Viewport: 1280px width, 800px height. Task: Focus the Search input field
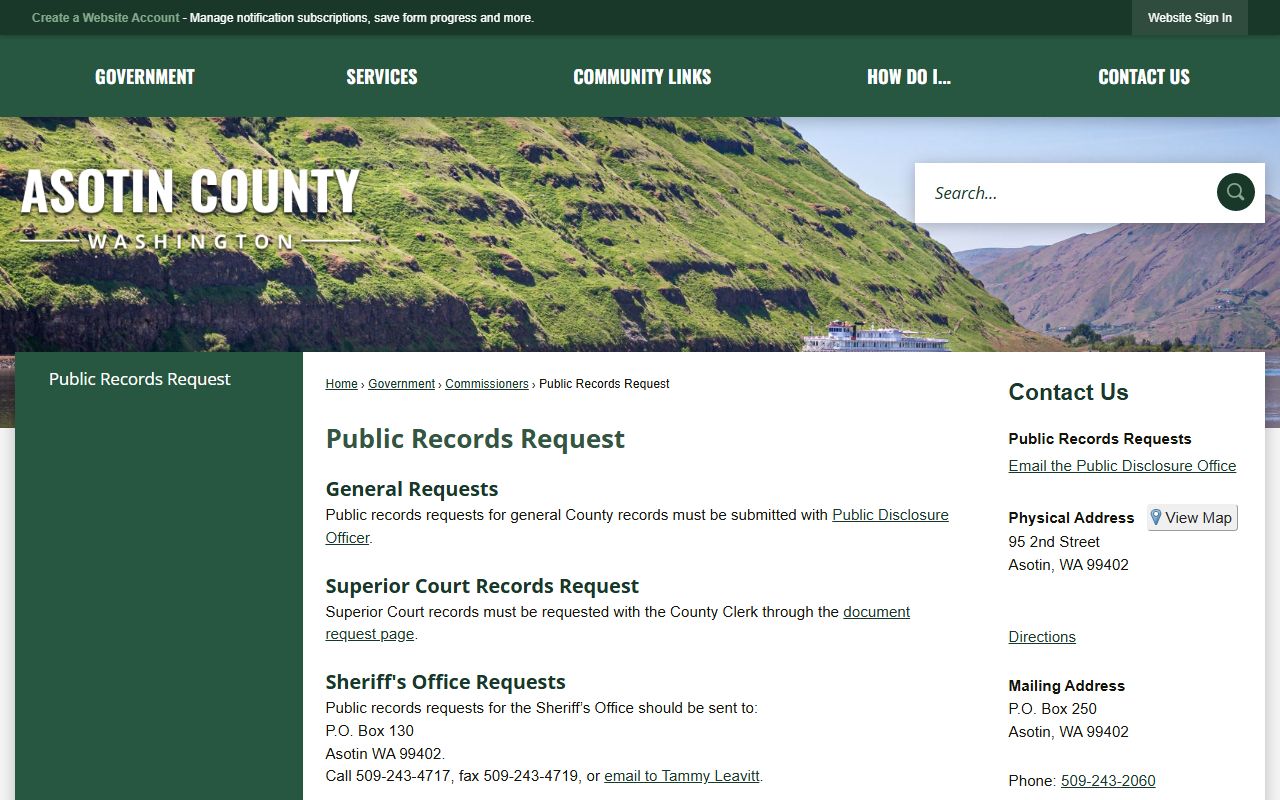click(1065, 193)
